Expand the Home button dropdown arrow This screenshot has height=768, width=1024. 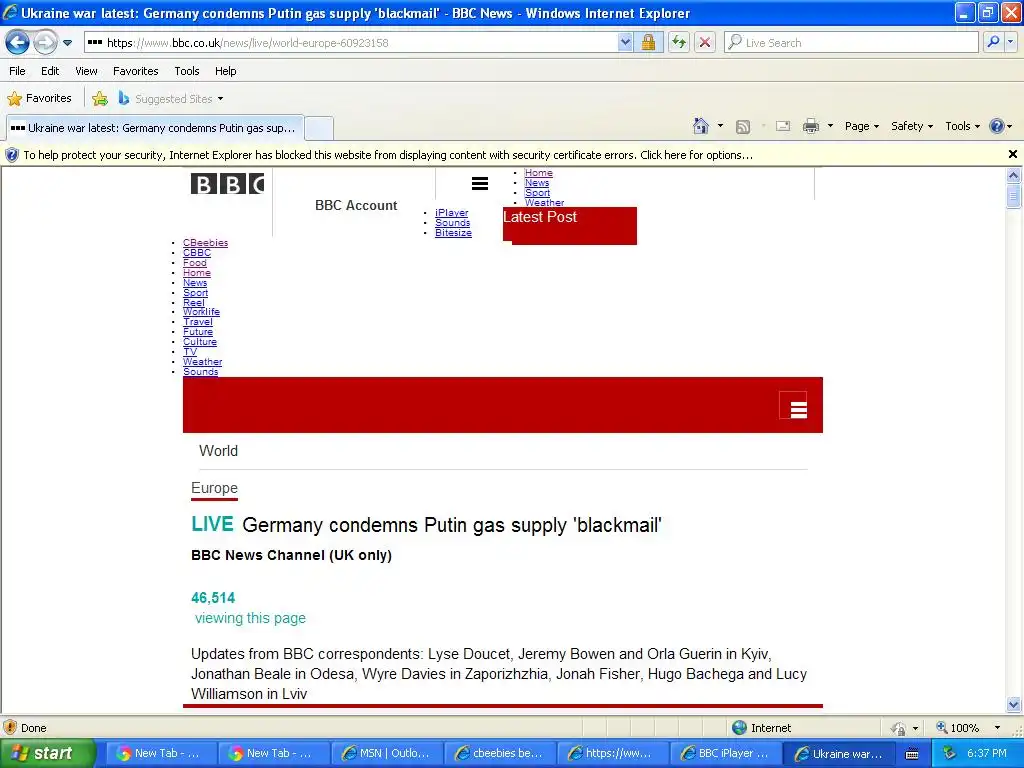[x=720, y=126]
